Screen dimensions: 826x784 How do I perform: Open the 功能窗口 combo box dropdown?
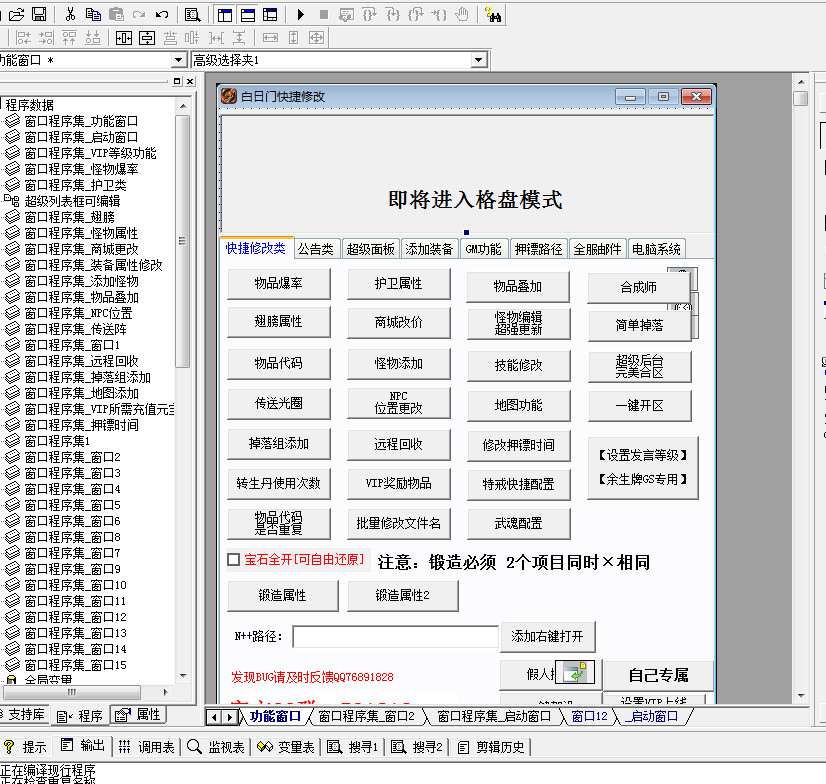coord(179,60)
